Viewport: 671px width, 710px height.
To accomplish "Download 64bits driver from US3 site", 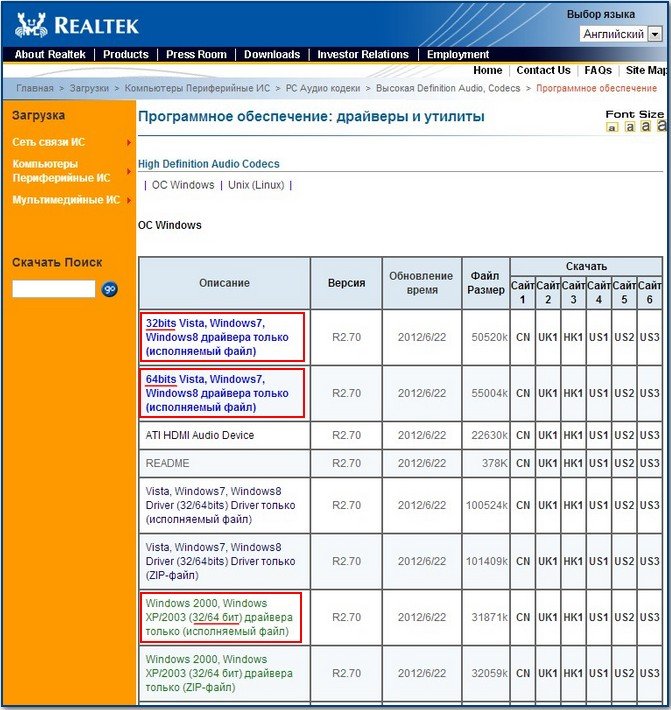I will point(650,393).
